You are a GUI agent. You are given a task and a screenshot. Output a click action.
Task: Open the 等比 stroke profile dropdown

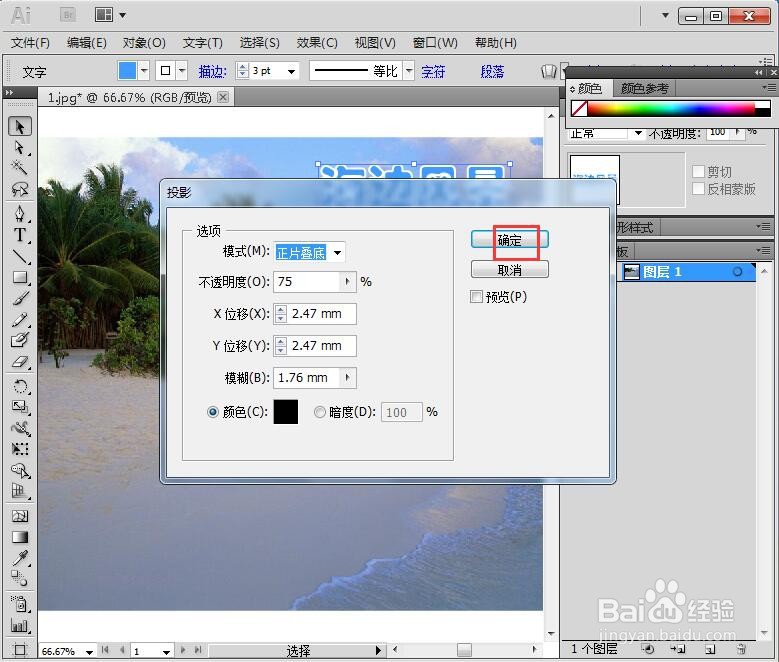coord(408,71)
